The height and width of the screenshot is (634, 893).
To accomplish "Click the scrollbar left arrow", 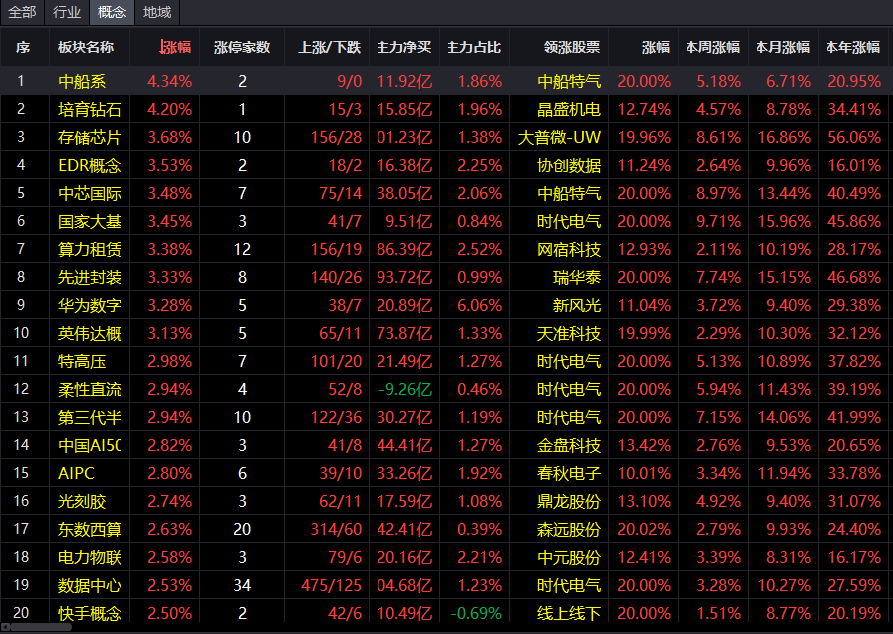I will point(5,628).
